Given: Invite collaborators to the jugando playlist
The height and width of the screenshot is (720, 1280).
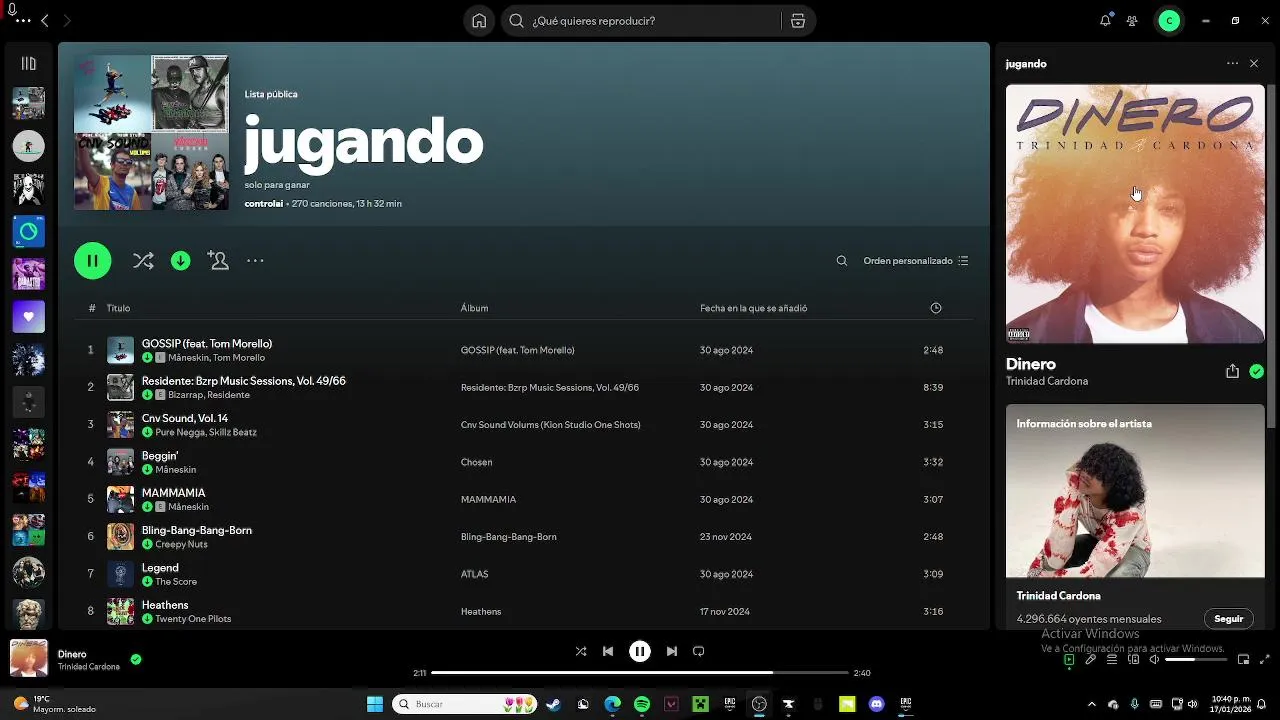Looking at the screenshot, I should pos(218,260).
